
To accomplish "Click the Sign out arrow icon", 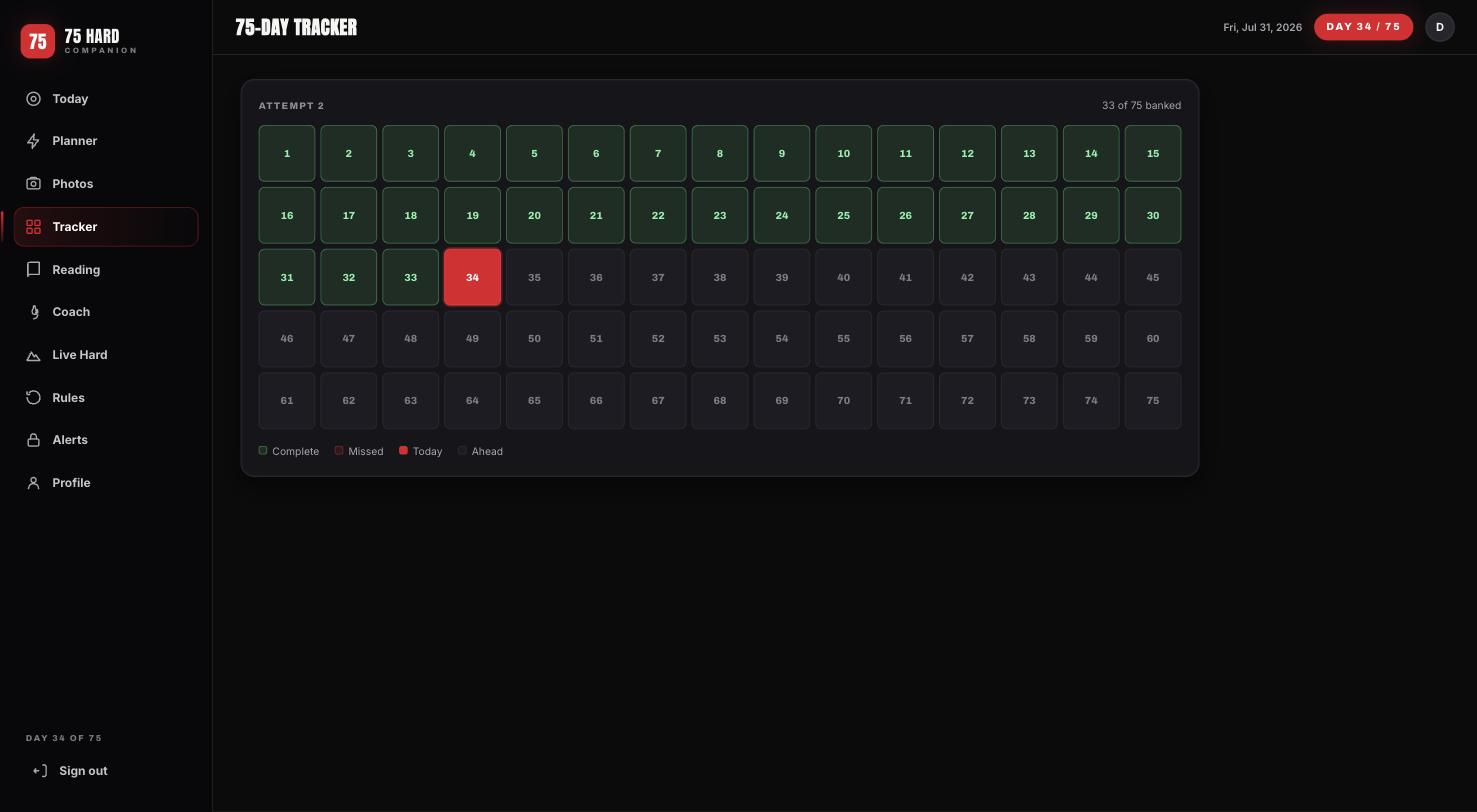I will pyautogui.click(x=40, y=771).
